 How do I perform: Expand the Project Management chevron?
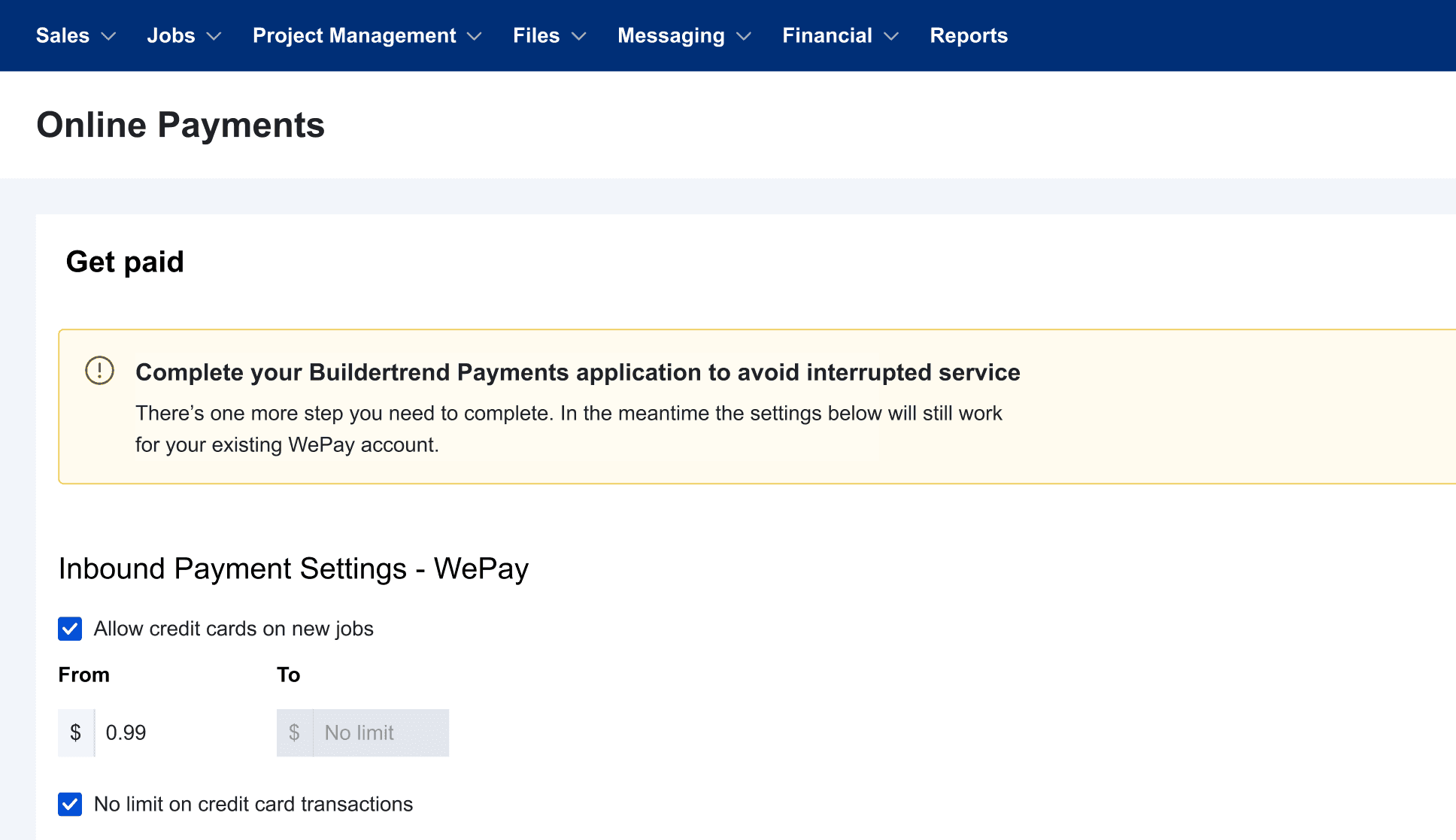tap(474, 36)
